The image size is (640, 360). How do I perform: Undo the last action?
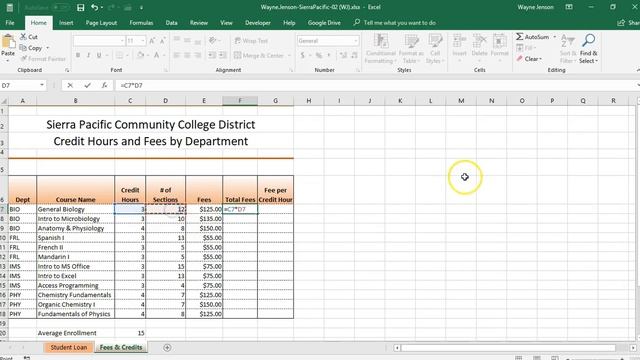[x=95, y=7]
